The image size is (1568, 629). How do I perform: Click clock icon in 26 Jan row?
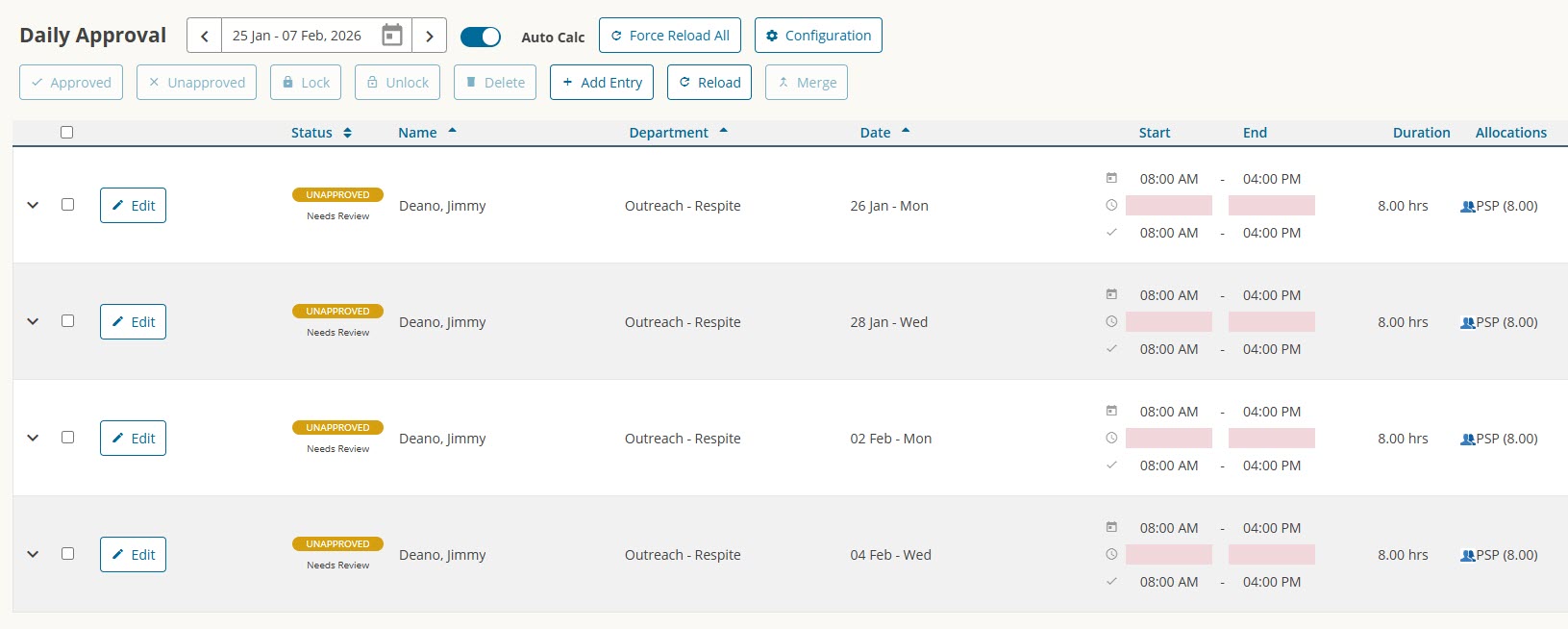tap(1111, 205)
